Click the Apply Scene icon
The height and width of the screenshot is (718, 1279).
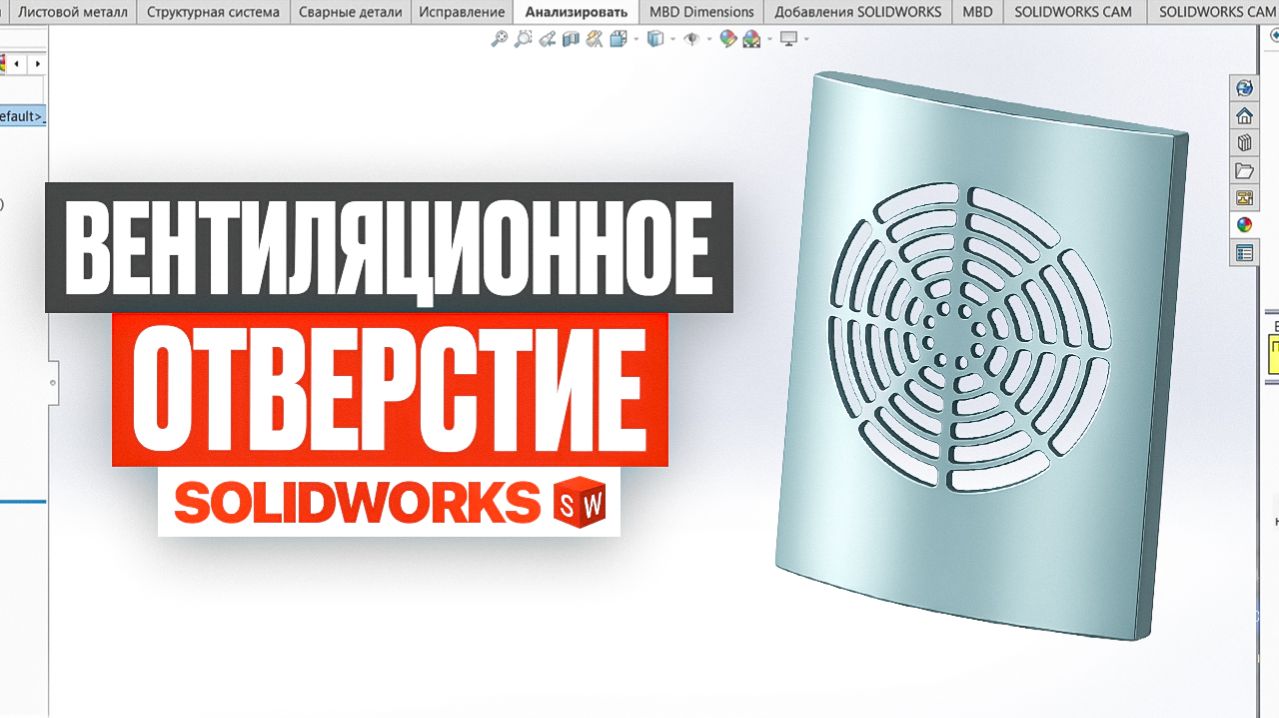[x=751, y=39]
